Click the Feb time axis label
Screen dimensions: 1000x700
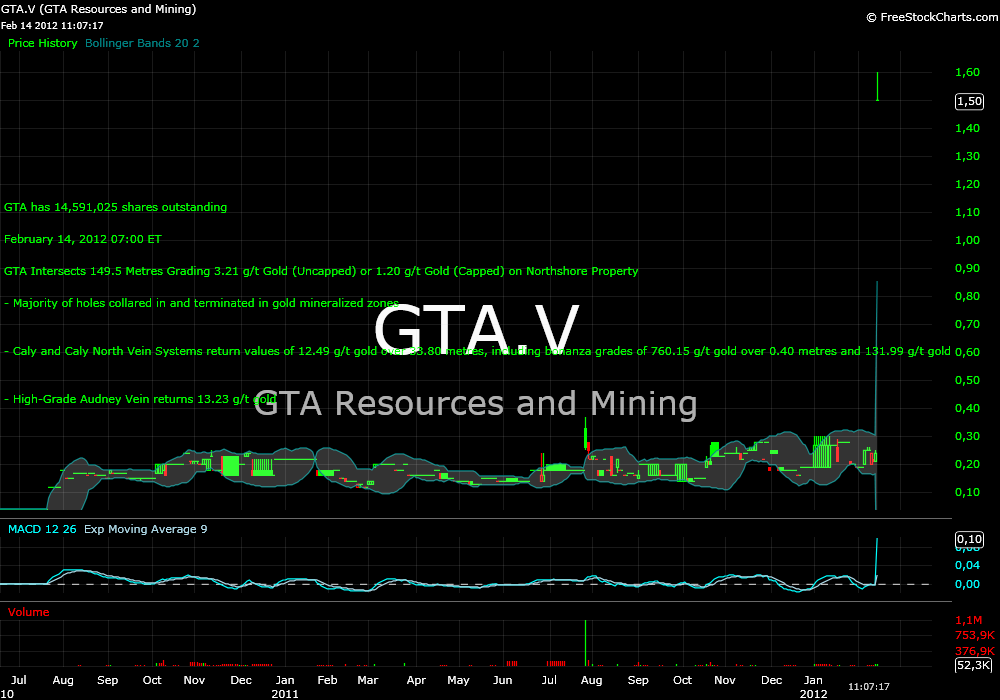327,680
